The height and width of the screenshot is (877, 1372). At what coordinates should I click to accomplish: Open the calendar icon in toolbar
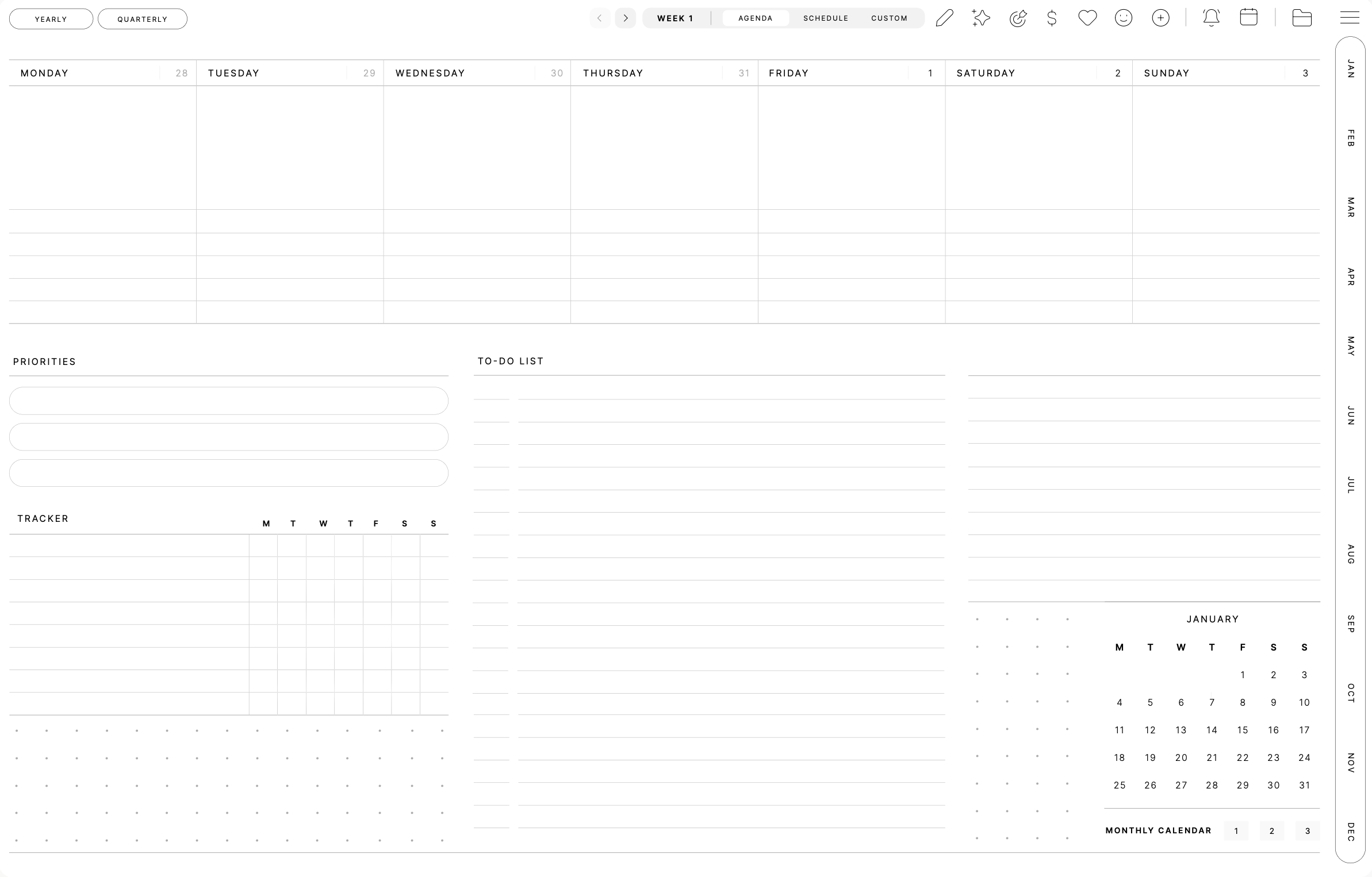pos(1248,17)
